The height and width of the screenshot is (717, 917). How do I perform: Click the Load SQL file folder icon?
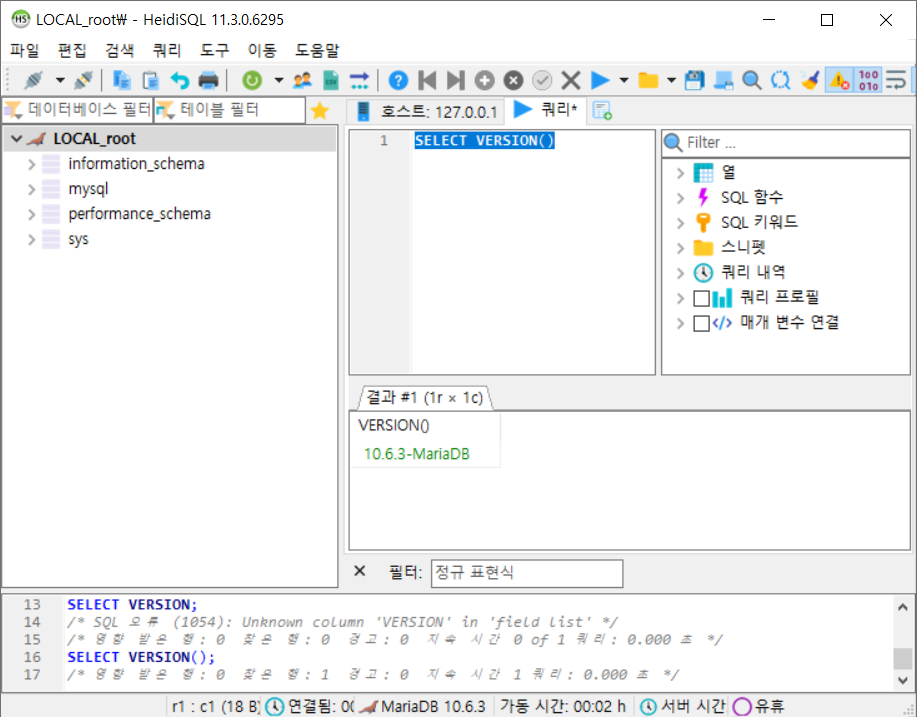[648, 80]
